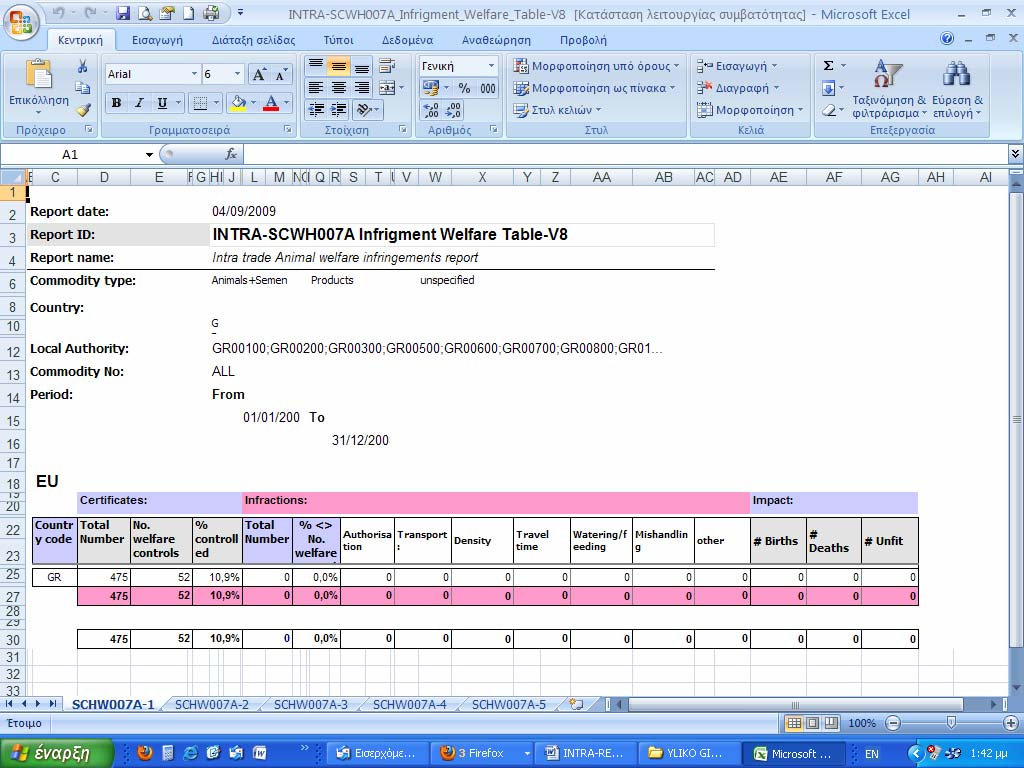Switch to the Διάταξη σελίδας tab
Image resolution: width=1024 pixels, height=768 pixels.
point(253,40)
